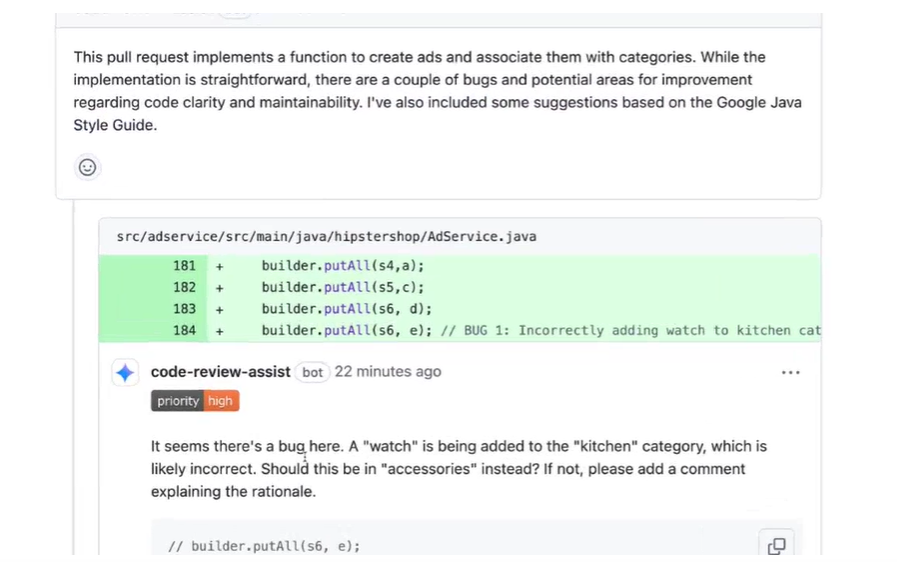
Task: Open the AdService.java file path header
Action: coord(326,237)
